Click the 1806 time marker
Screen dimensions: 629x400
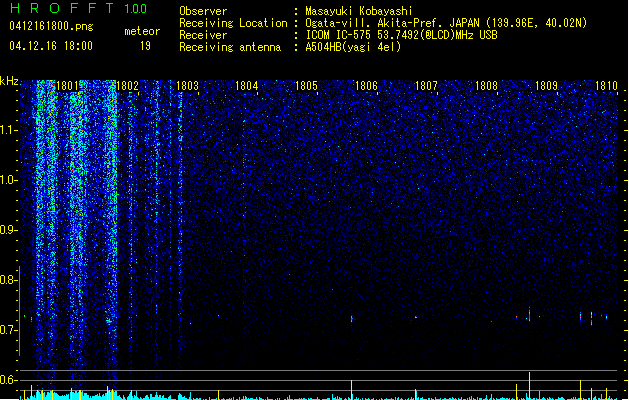[x=367, y=86]
